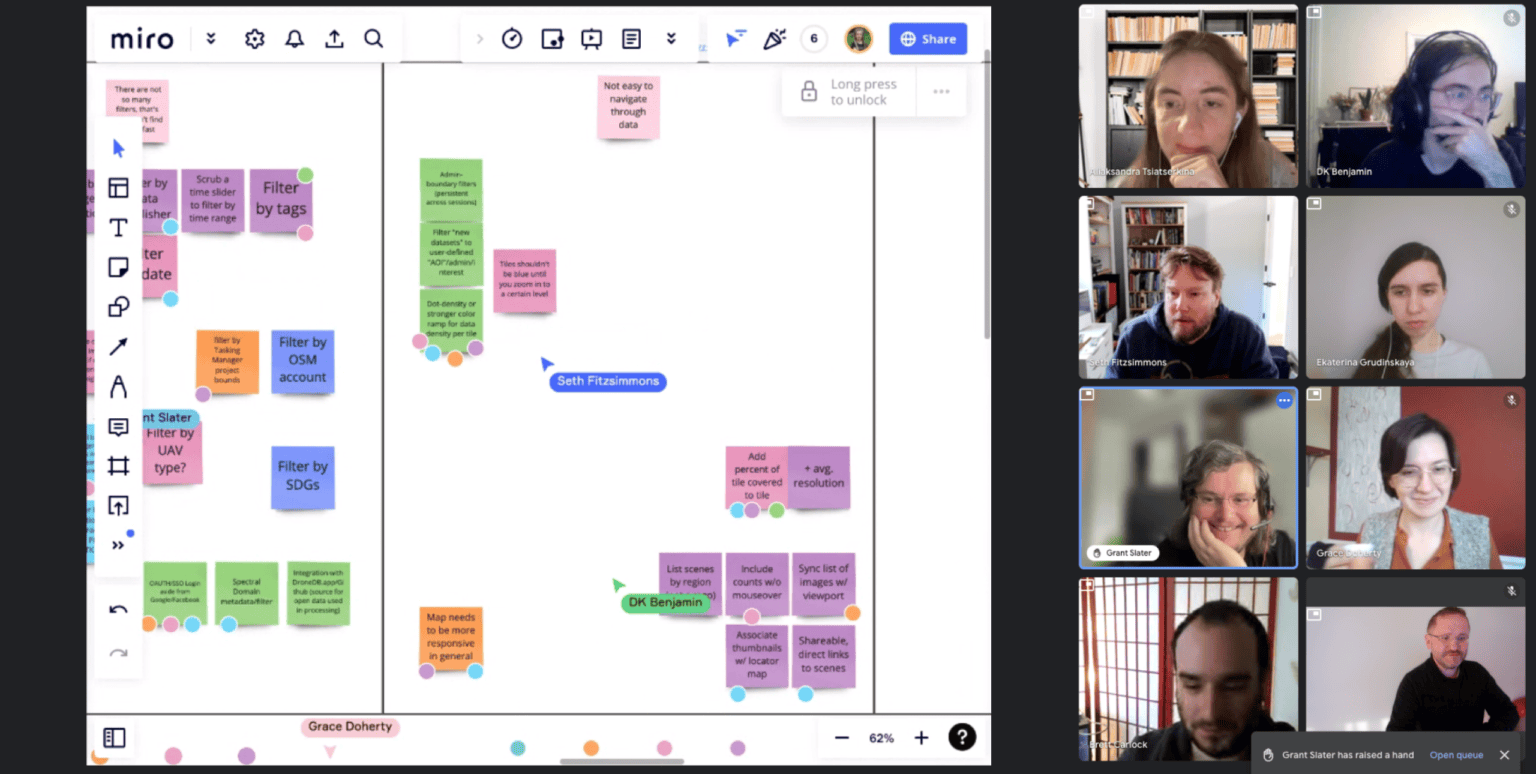1536x774 pixels.
Task: Zoom in with the plus button
Action: 921,738
